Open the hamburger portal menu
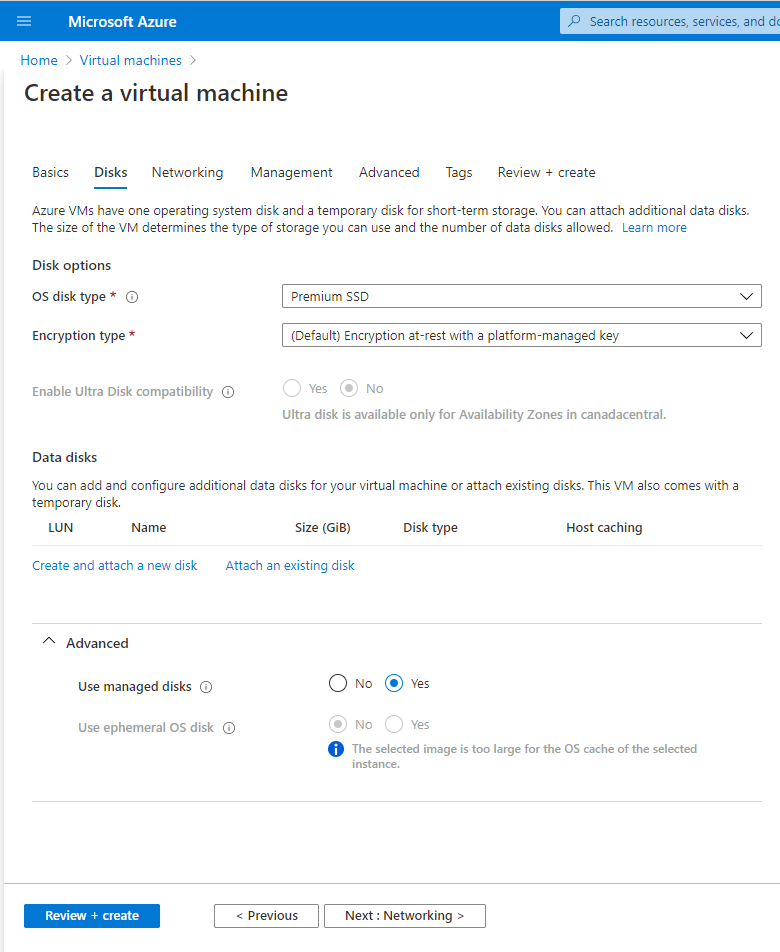 point(24,21)
